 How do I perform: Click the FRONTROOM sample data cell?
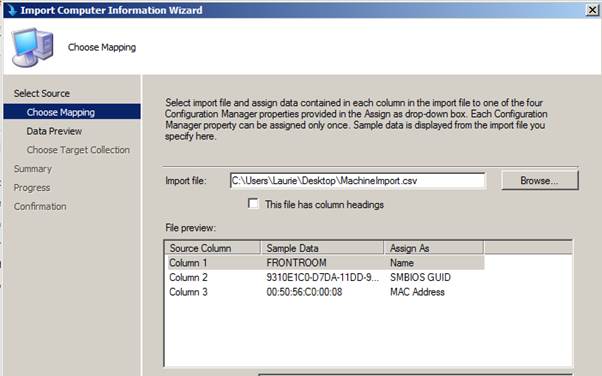[x=296, y=263]
